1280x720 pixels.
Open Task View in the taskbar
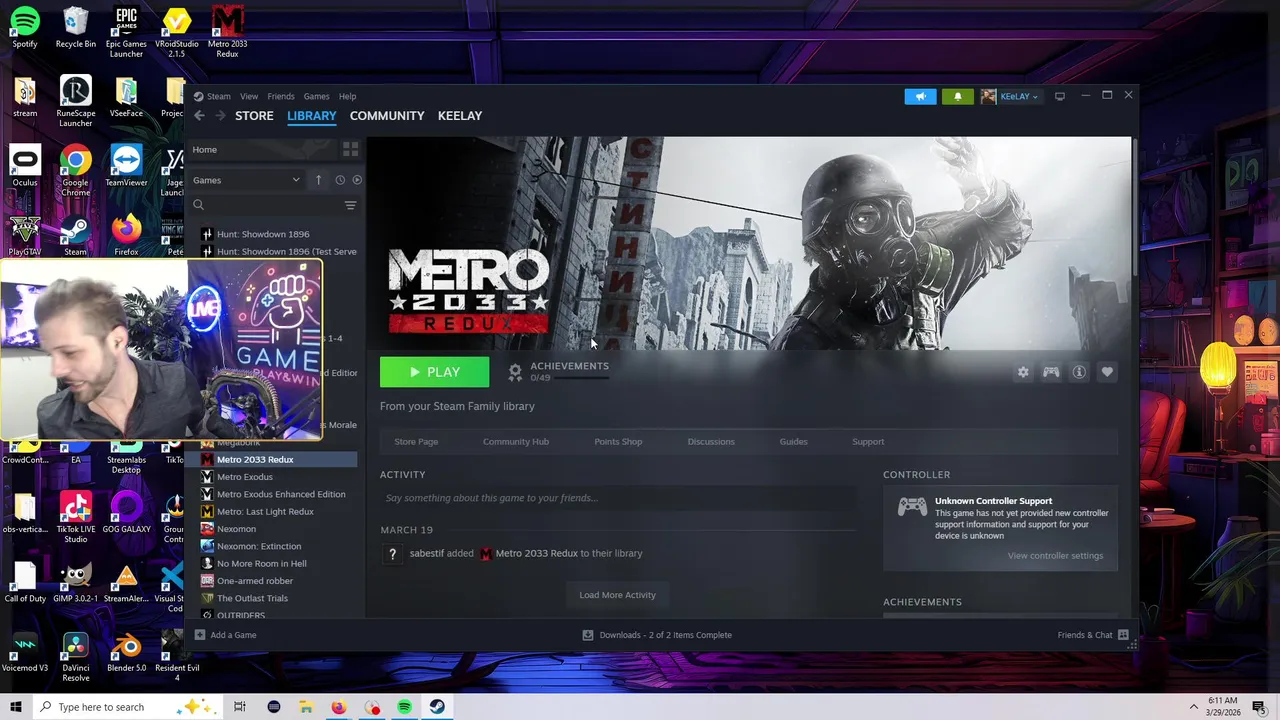[240, 707]
